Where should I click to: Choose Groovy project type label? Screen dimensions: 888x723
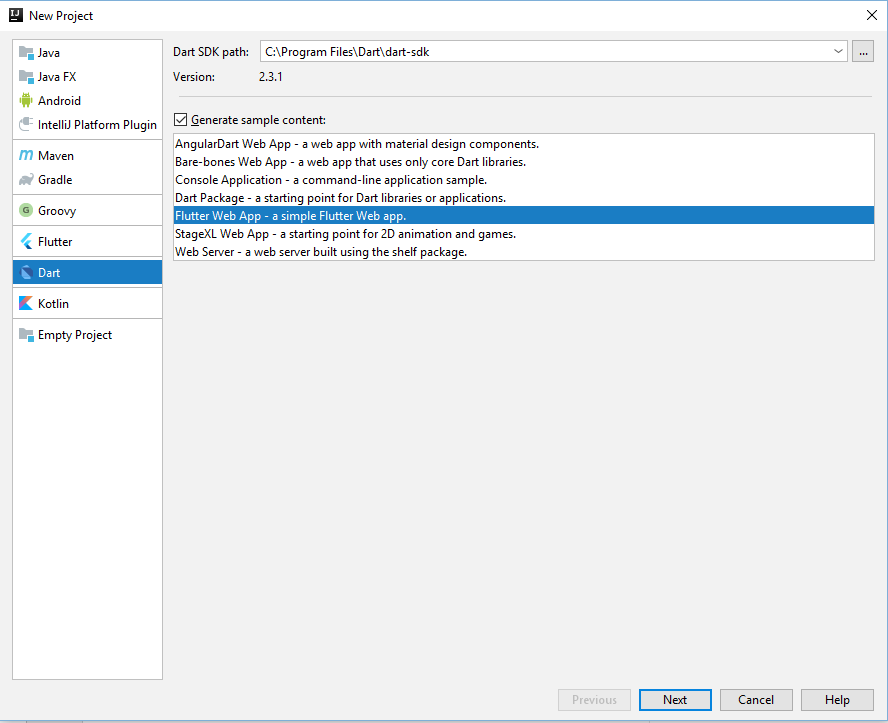[57, 211]
